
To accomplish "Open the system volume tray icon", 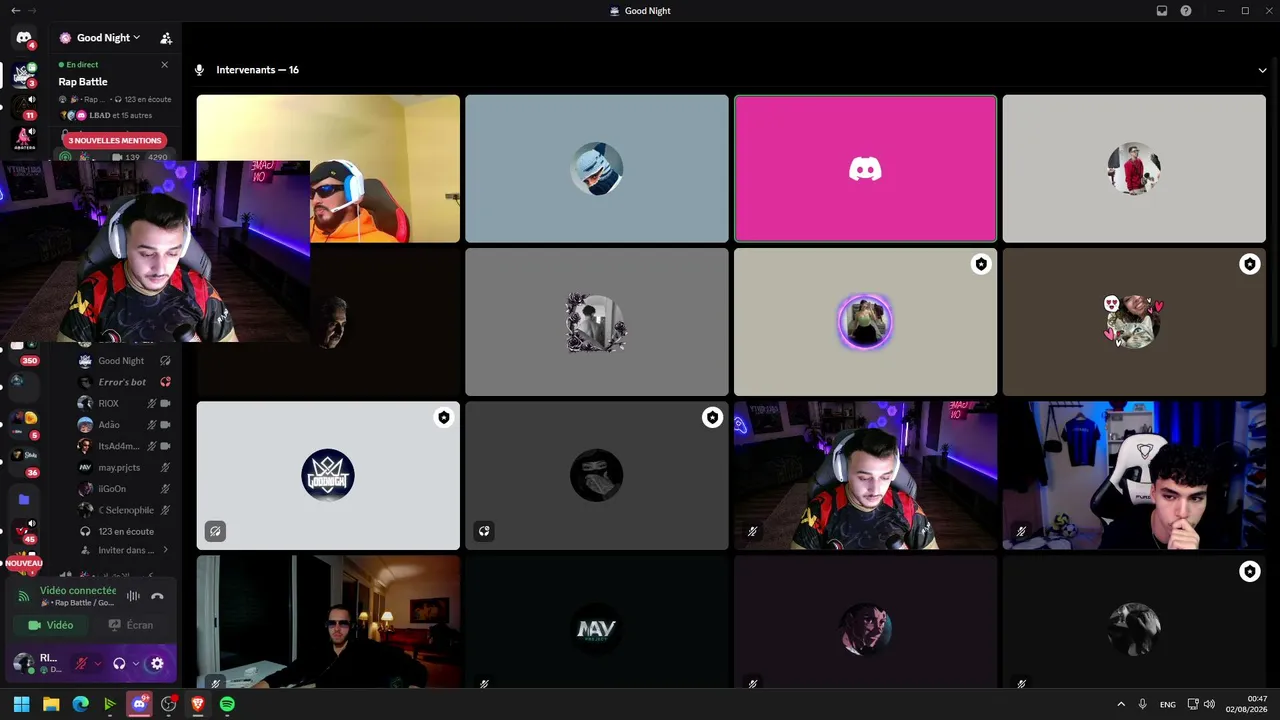I will (1209, 704).
